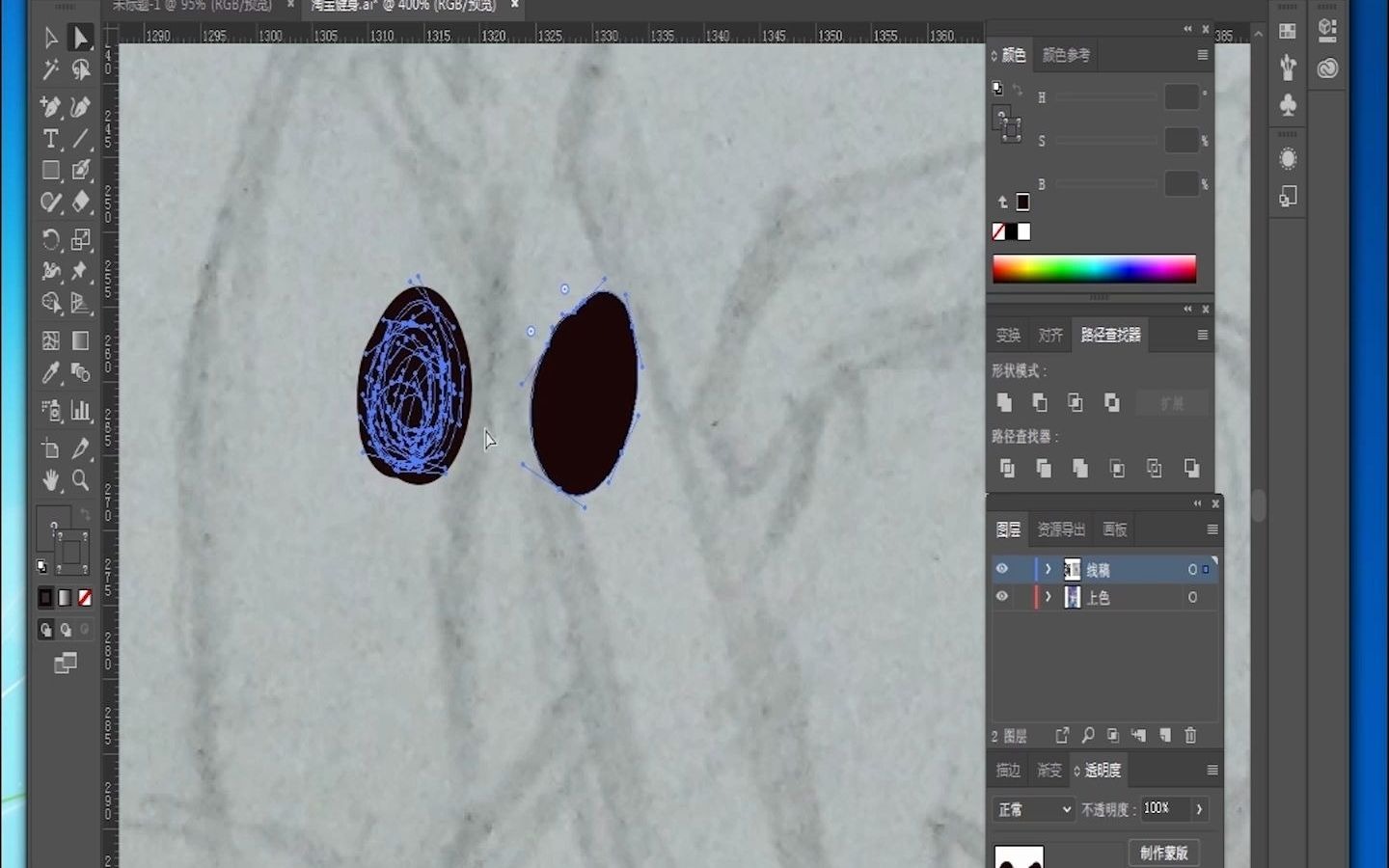This screenshot has height=868, width=1389.
Task: Open the blend mode 正常 dropdown
Action: pyautogui.click(x=1032, y=809)
